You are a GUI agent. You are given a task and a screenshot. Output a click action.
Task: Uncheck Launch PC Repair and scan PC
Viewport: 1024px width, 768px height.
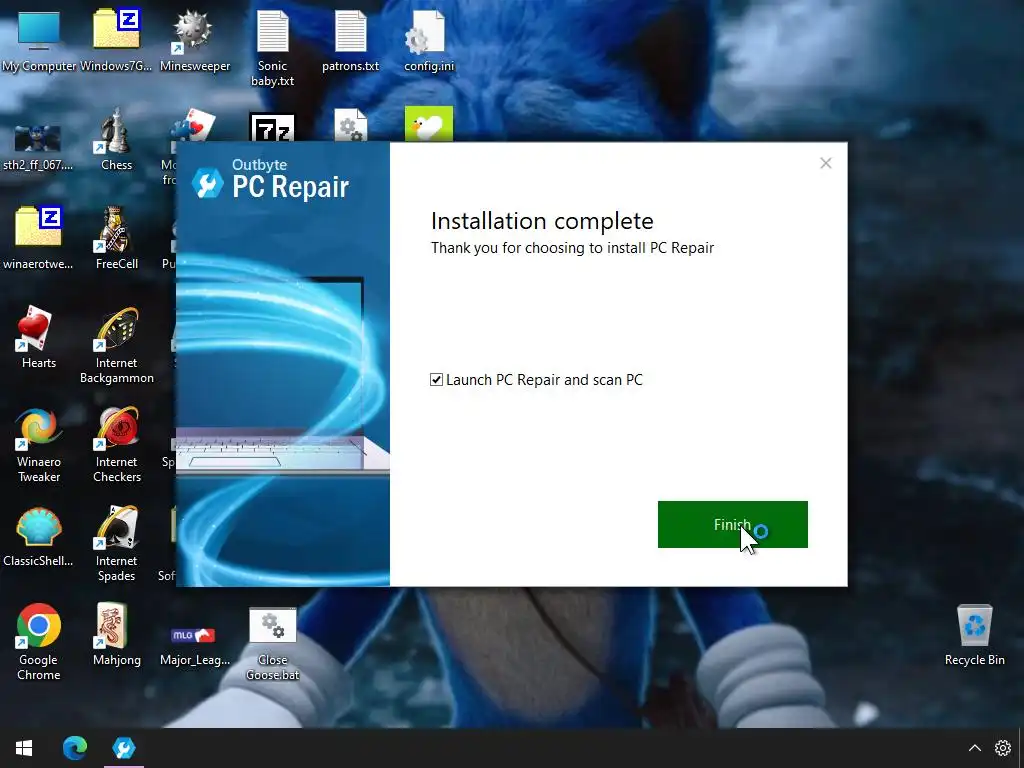[436, 379]
